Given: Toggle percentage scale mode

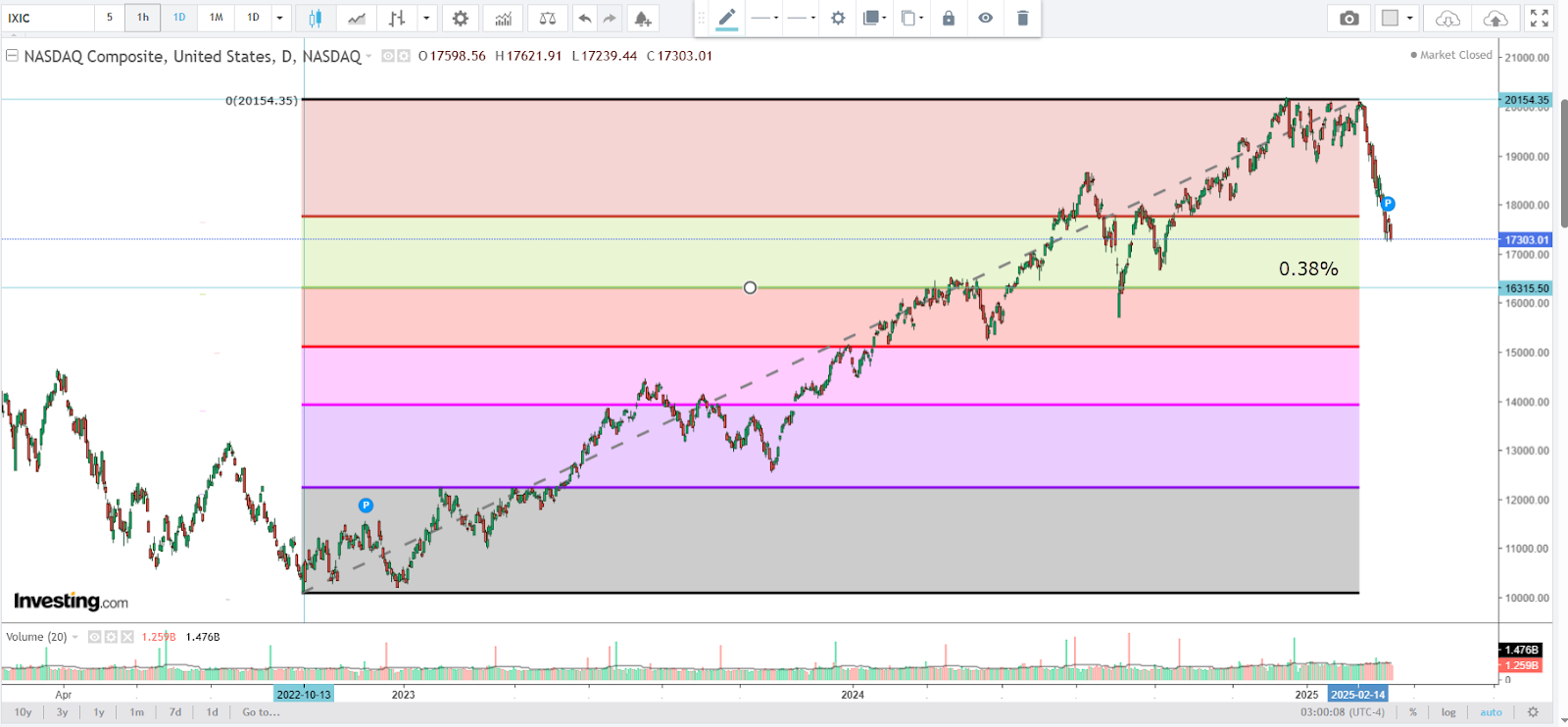Looking at the screenshot, I should click(1413, 712).
